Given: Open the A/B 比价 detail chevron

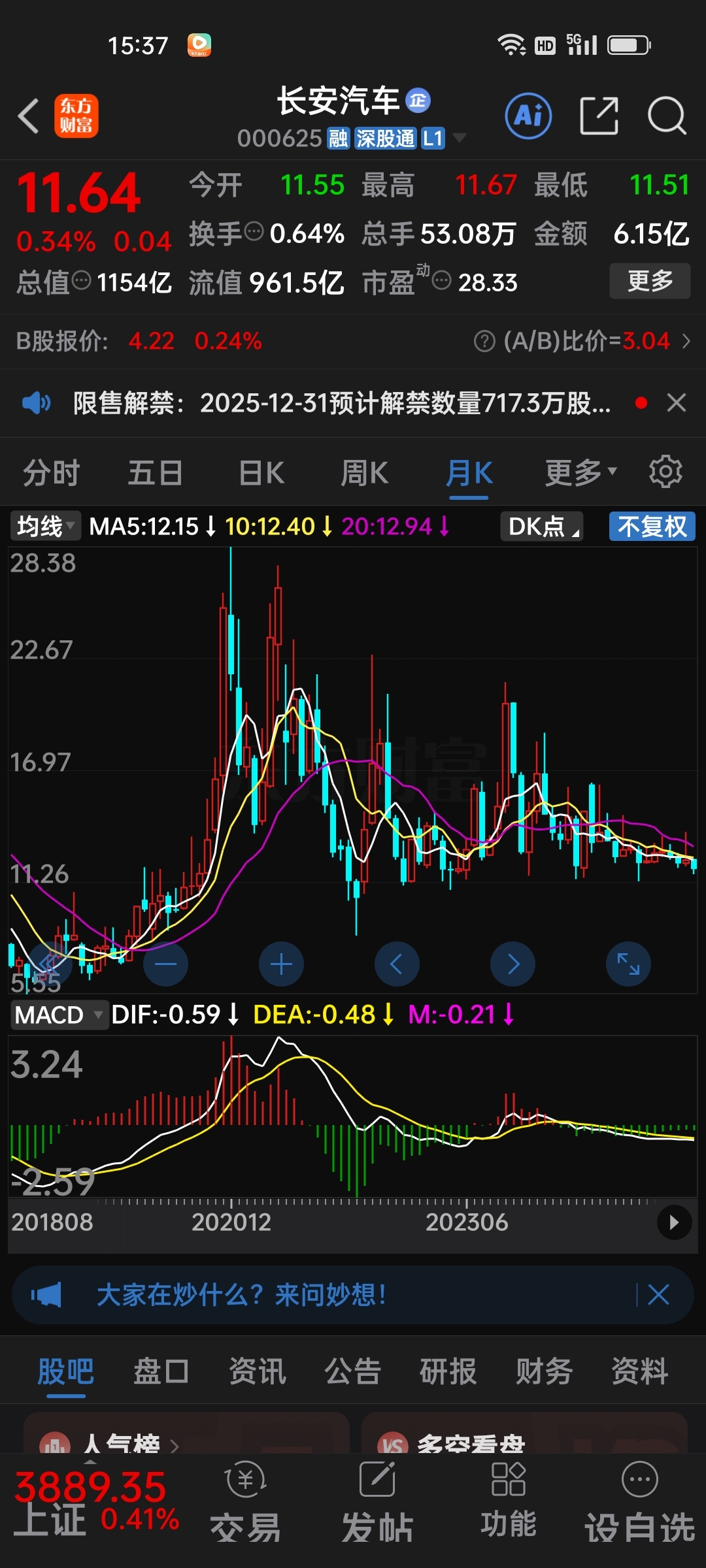Looking at the screenshot, I should coord(686,341).
